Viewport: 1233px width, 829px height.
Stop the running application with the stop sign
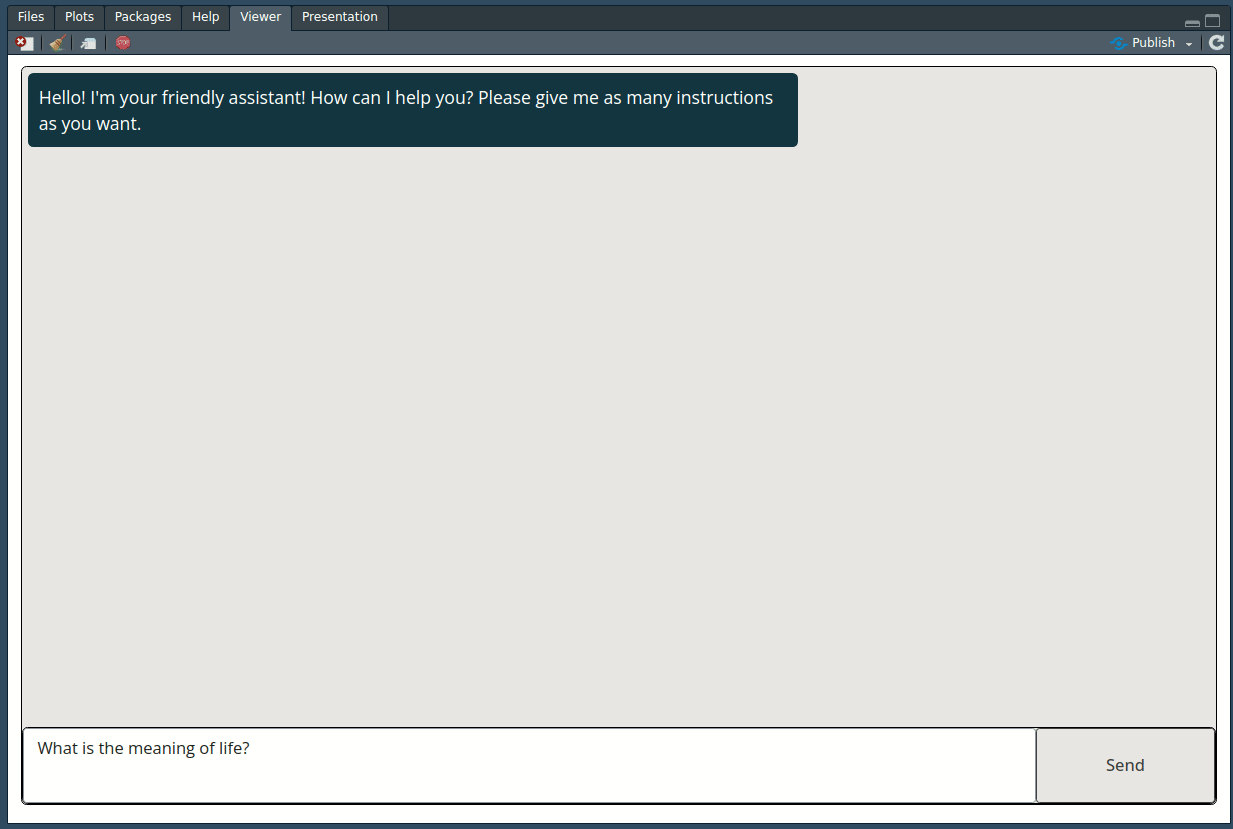(123, 43)
